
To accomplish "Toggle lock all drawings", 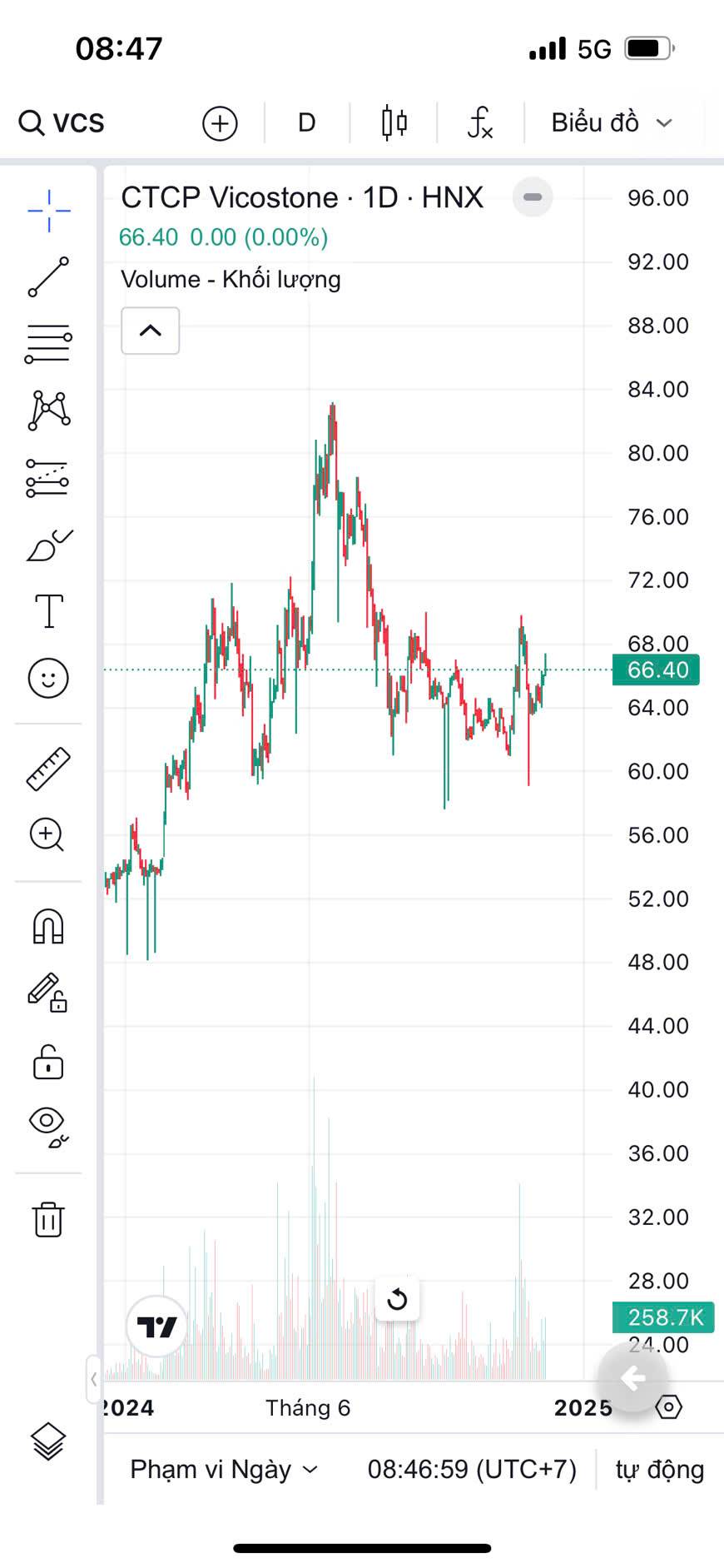I will coord(47,1062).
